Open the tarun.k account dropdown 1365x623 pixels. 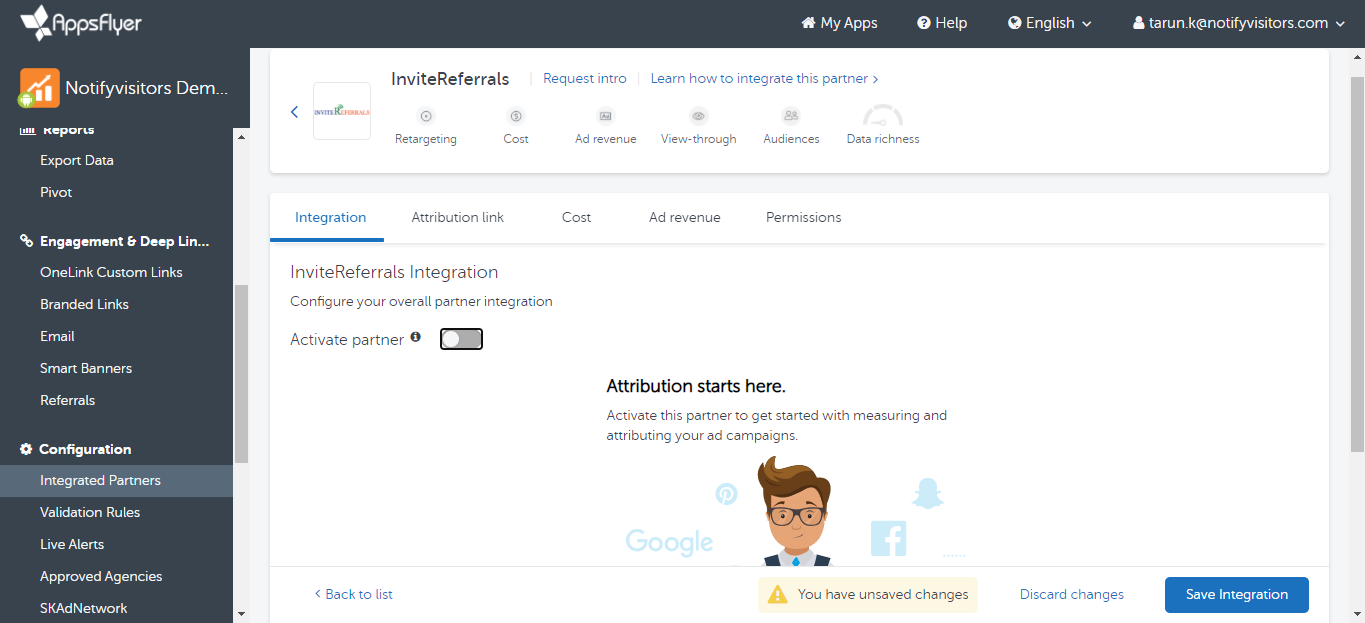1241,23
